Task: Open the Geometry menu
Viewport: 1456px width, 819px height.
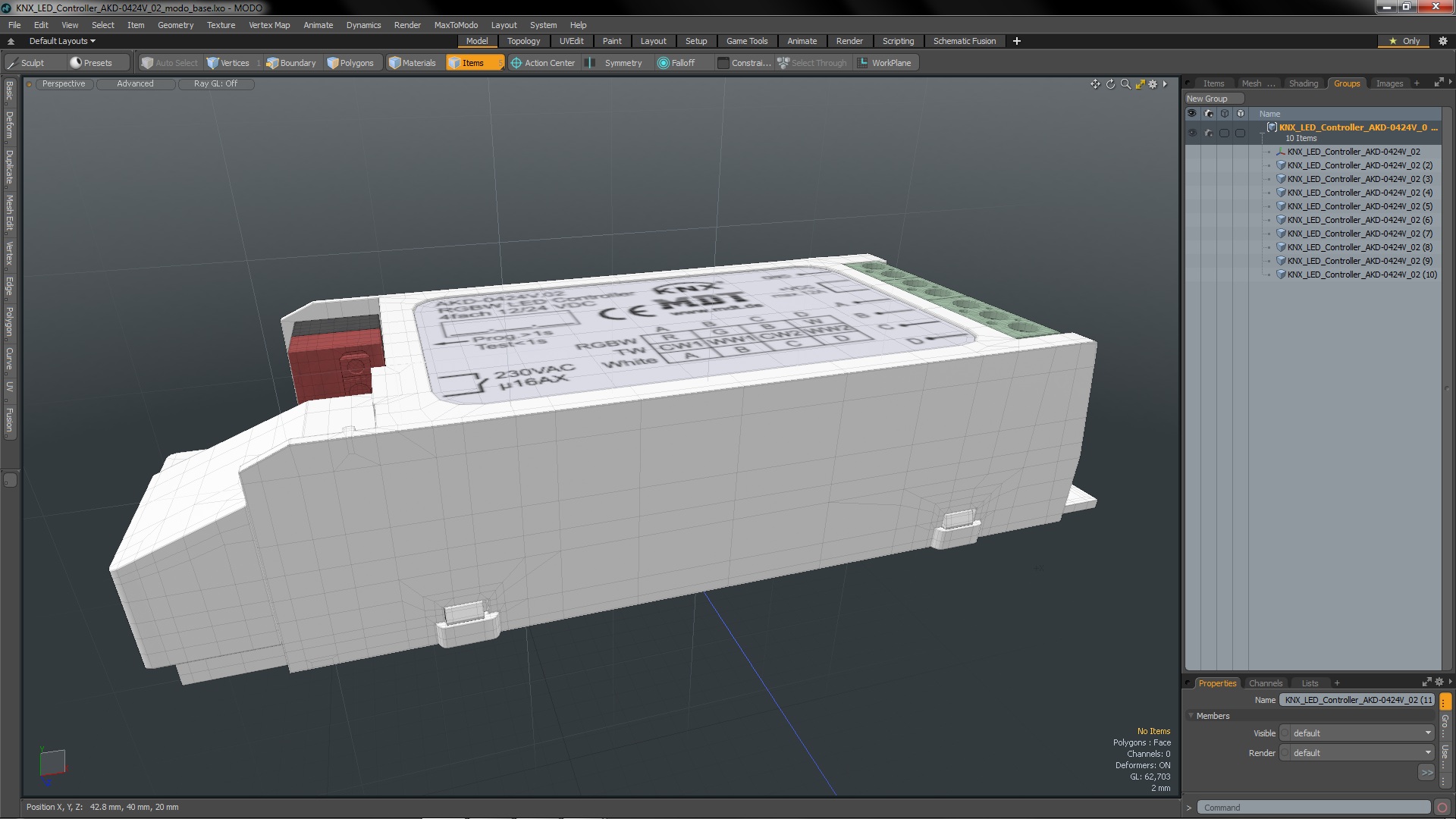Action: [175, 25]
